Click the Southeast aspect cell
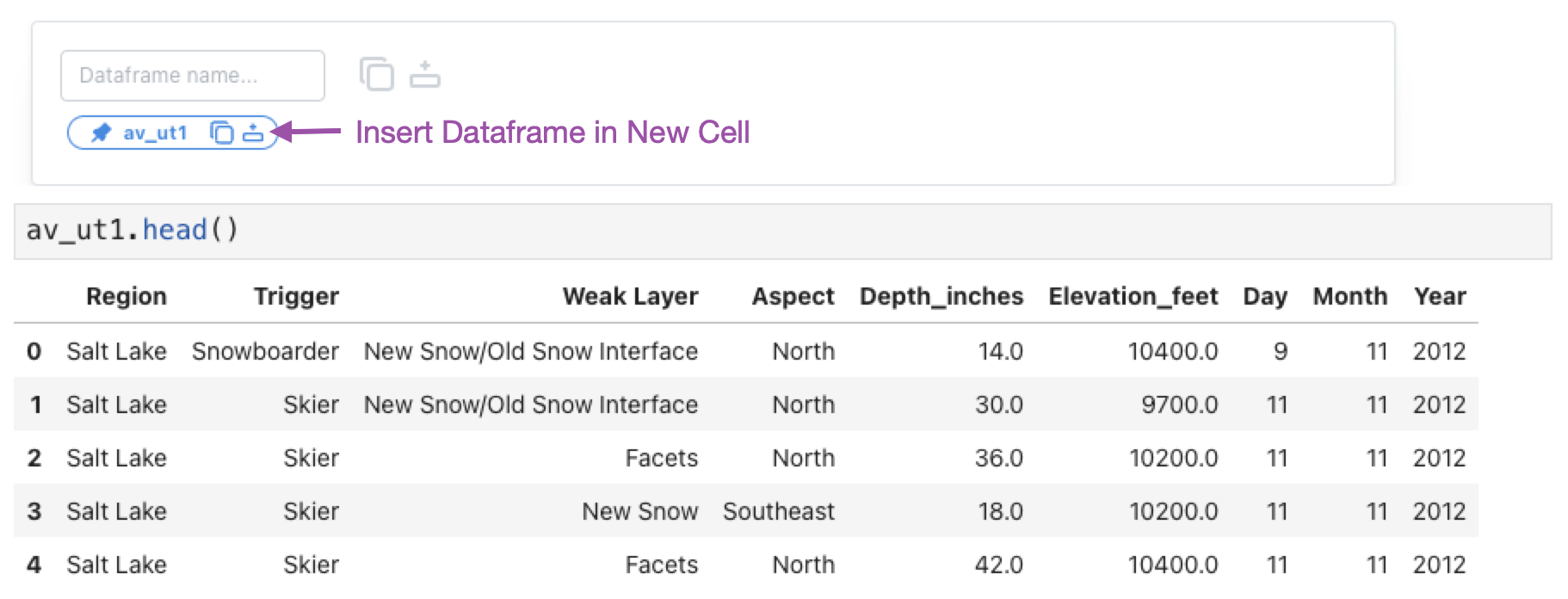 779,511
